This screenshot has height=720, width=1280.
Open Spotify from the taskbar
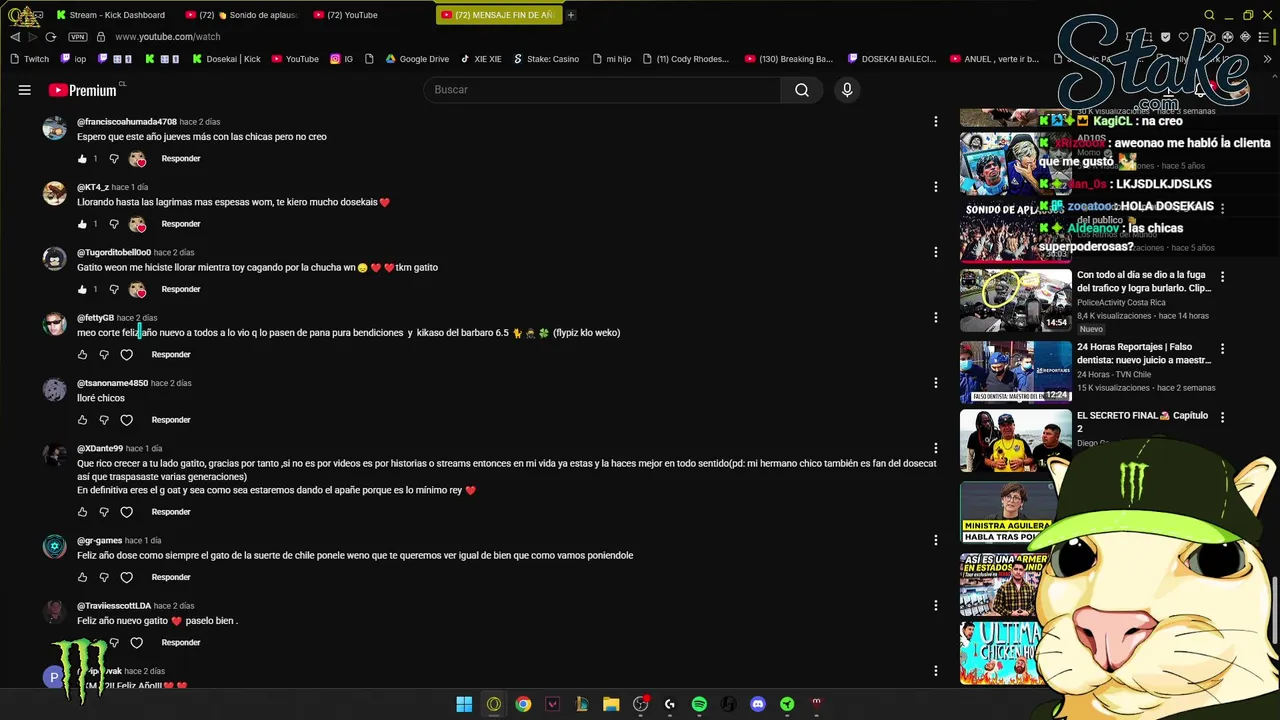coord(699,704)
